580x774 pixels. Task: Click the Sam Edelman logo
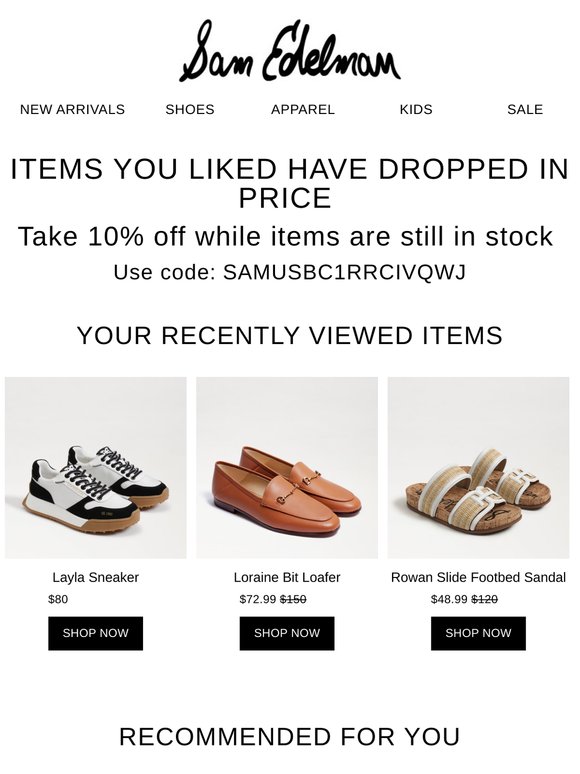[290, 51]
